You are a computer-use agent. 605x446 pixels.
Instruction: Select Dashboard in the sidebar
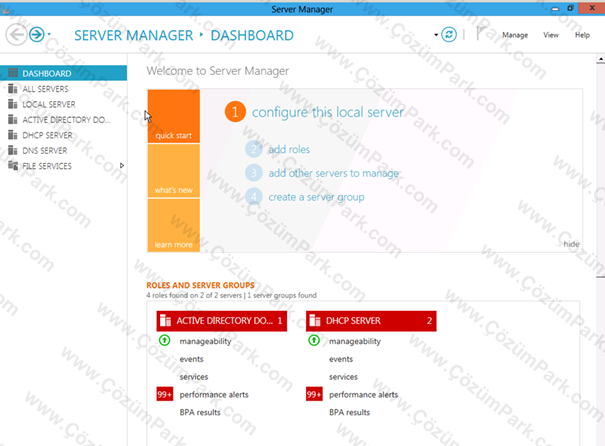pos(63,73)
